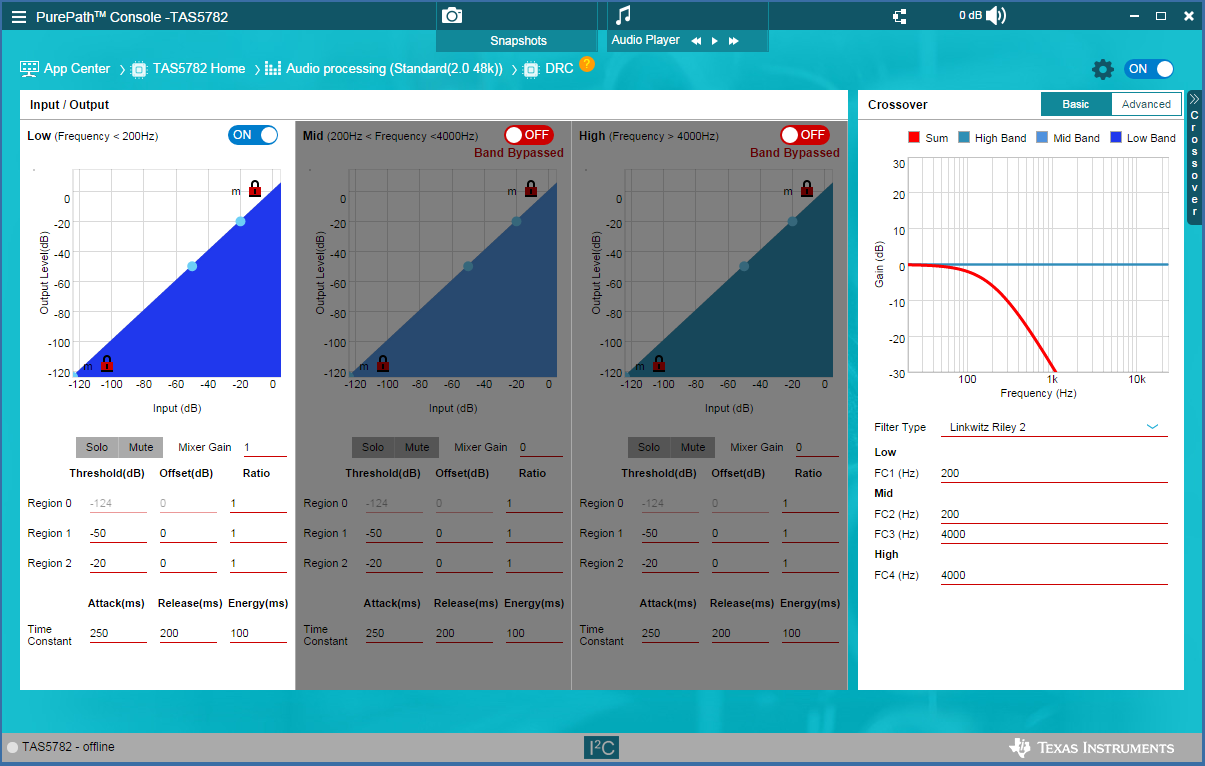
Task: Click the Sum red legend swatch
Action: 913,137
